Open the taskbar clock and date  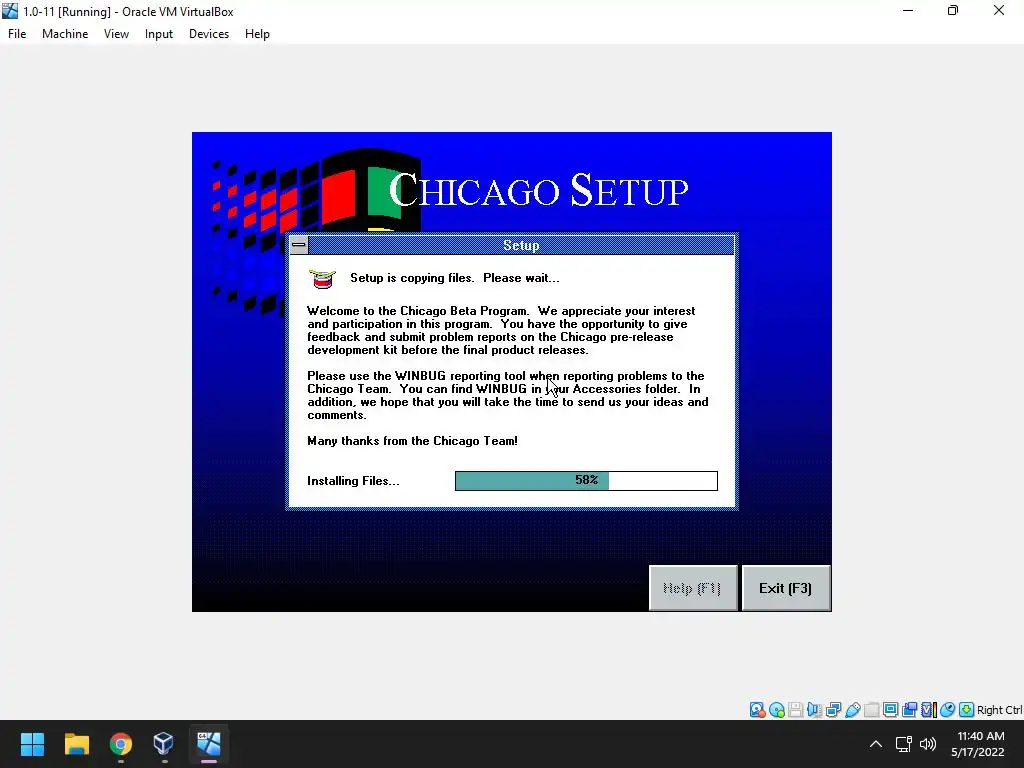coord(980,744)
